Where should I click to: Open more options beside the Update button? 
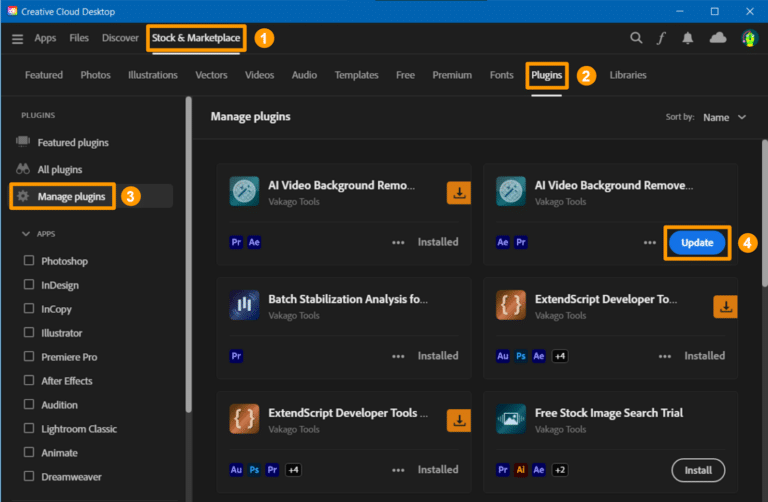point(649,242)
